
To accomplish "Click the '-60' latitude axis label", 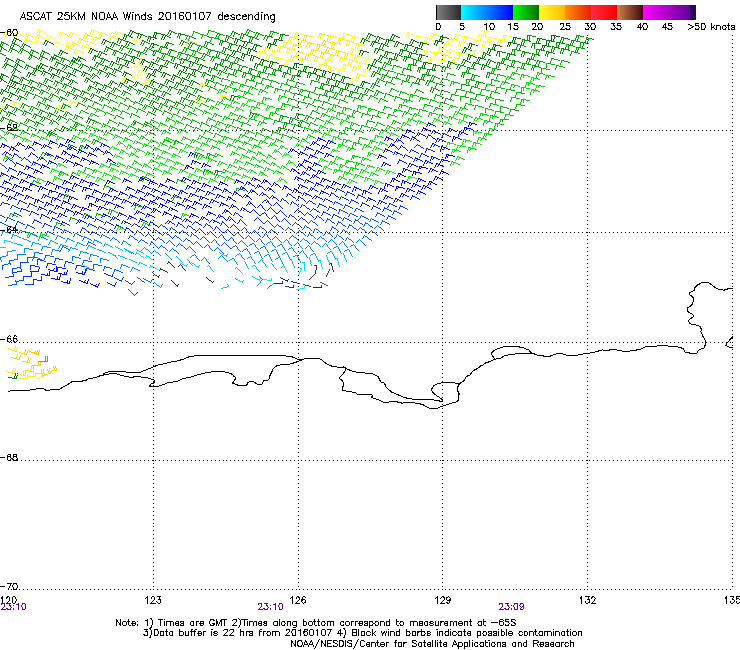I will [x=9, y=33].
